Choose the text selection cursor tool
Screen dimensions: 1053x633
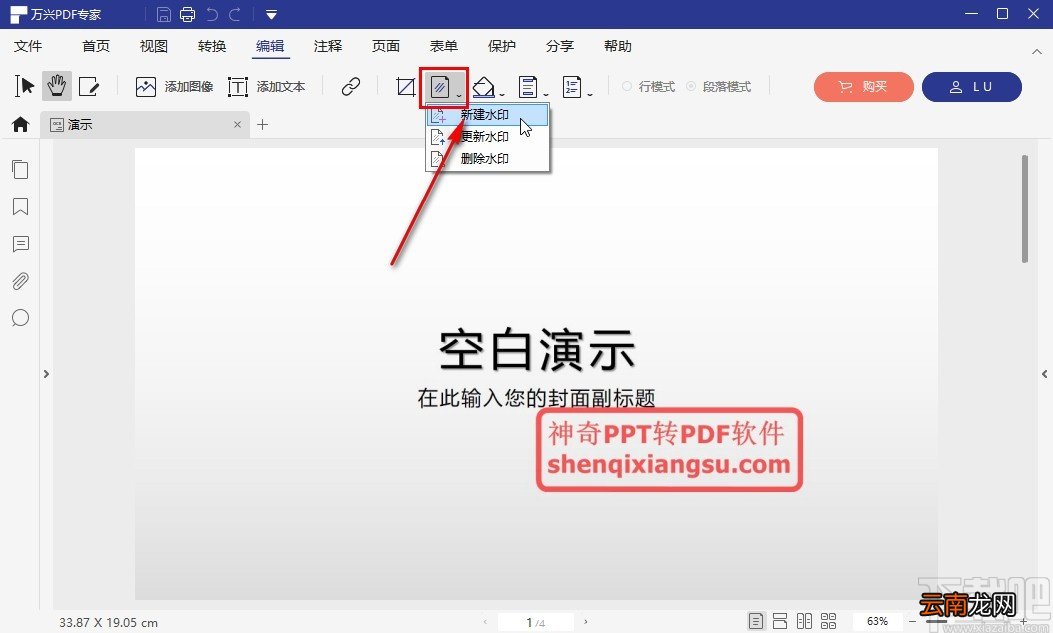(x=25, y=86)
